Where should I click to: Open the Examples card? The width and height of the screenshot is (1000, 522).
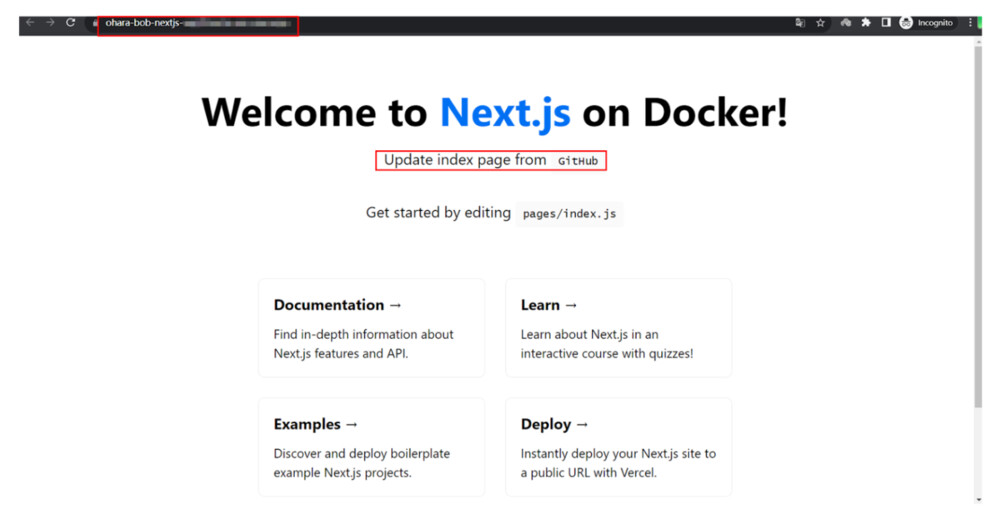(x=371, y=447)
